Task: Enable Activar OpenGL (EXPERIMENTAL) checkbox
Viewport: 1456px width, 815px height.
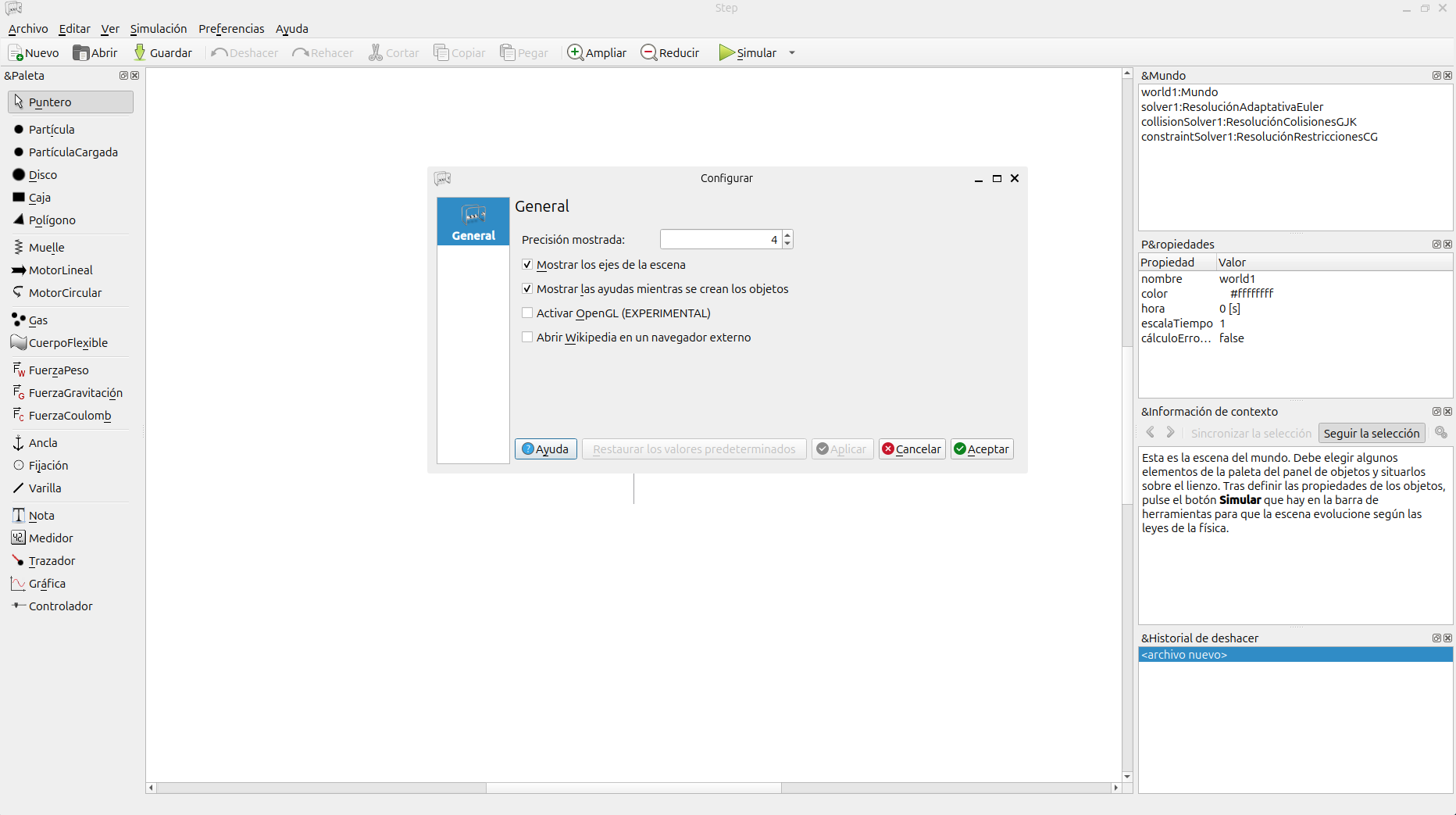Action: click(527, 313)
